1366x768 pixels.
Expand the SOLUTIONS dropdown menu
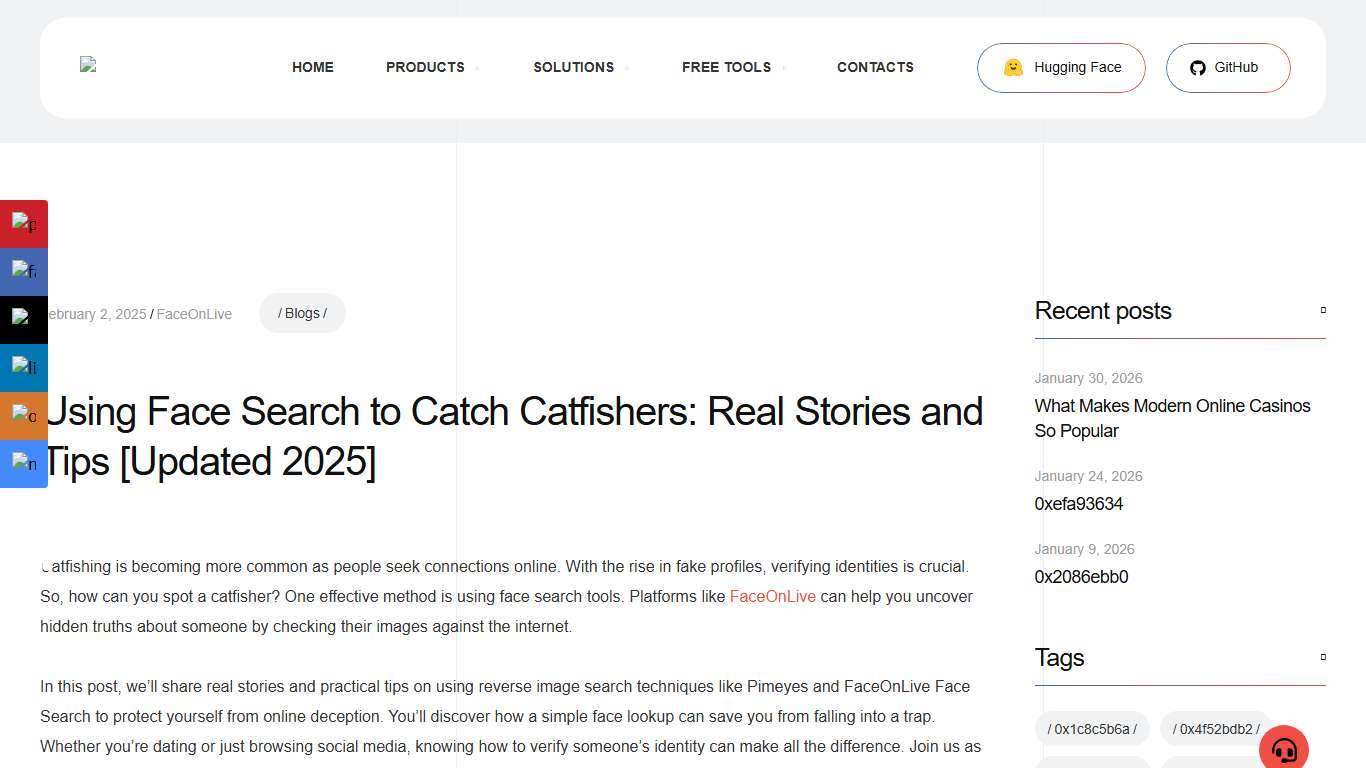(x=573, y=67)
